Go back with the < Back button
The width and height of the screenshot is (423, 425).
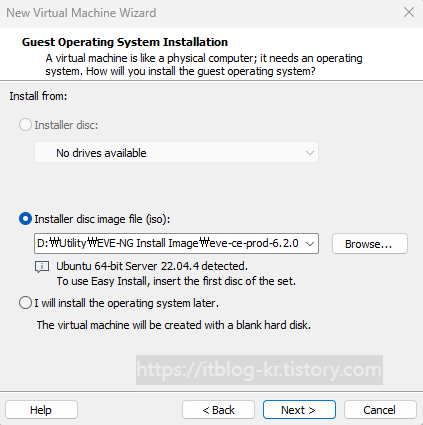(x=218, y=410)
